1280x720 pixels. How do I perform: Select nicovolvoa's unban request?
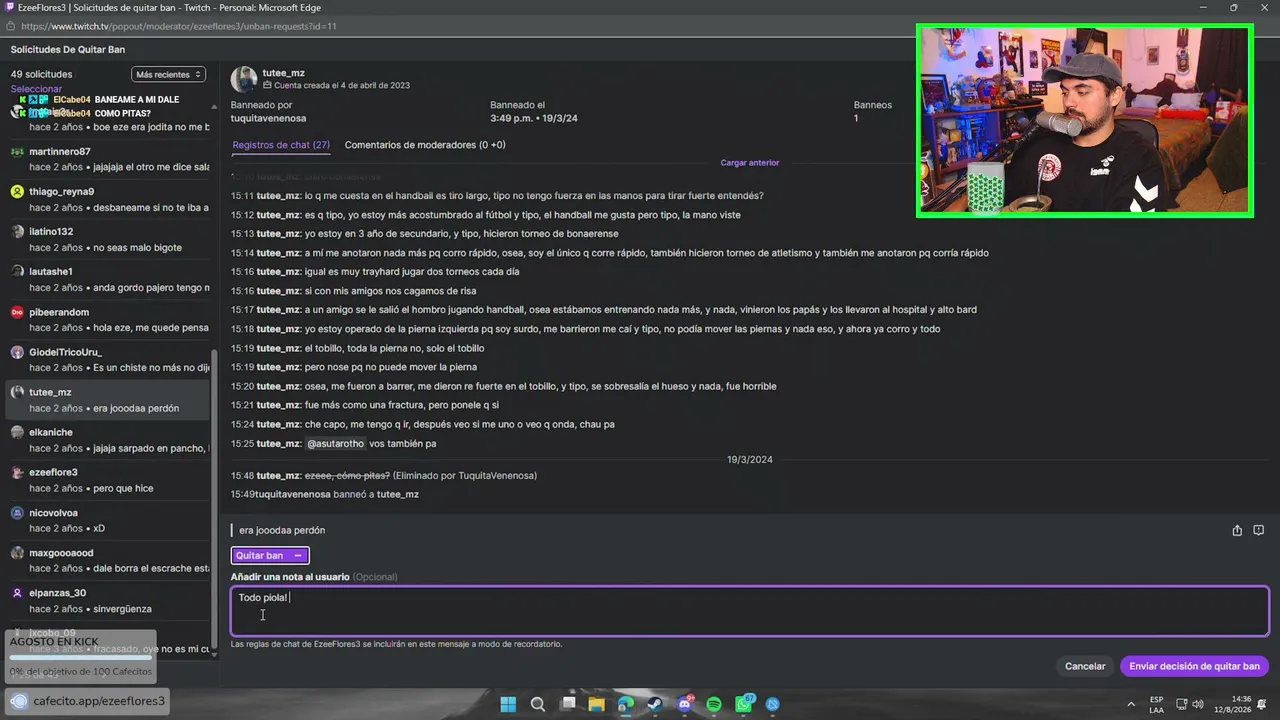coord(108,520)
